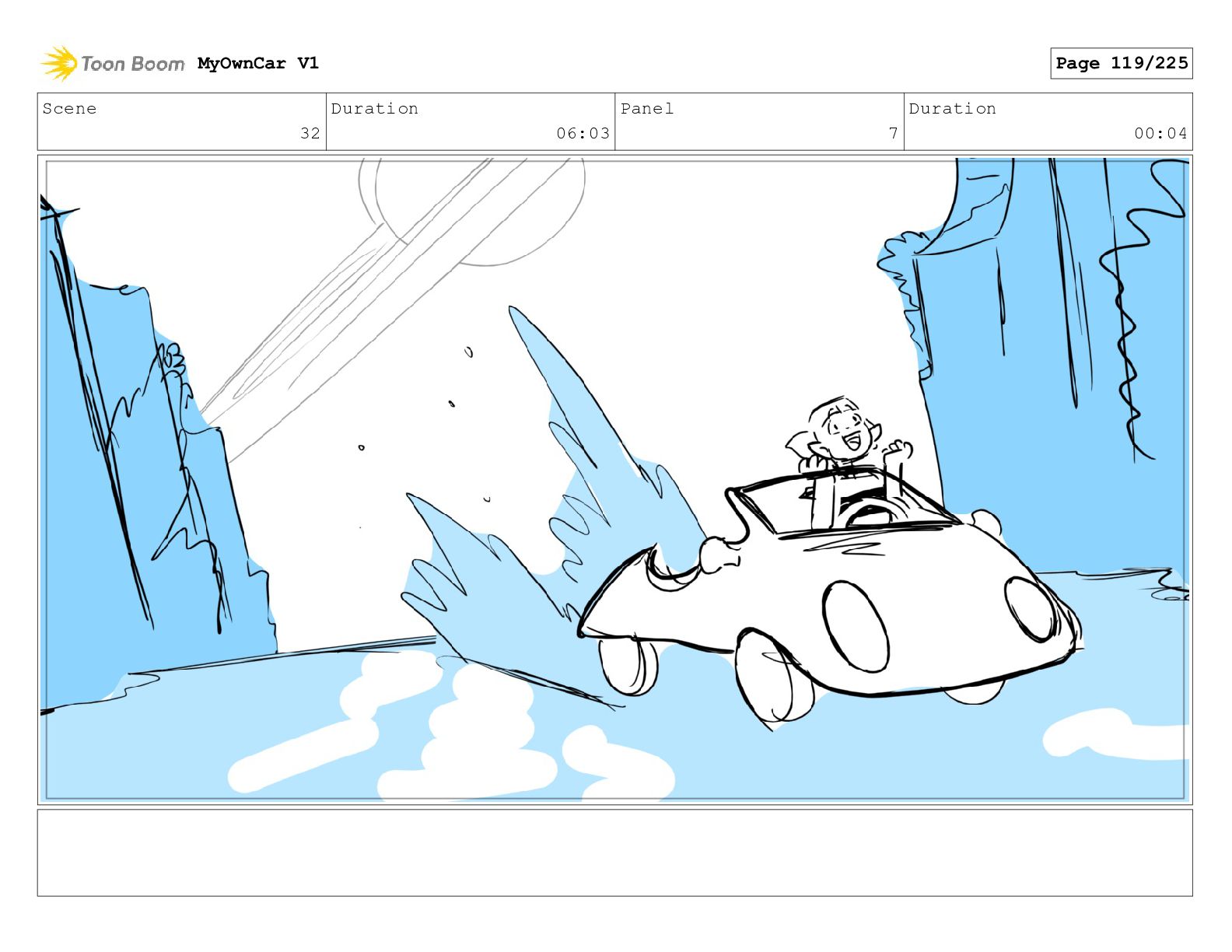Click the scene duration value 06:03

click(583, 133)
